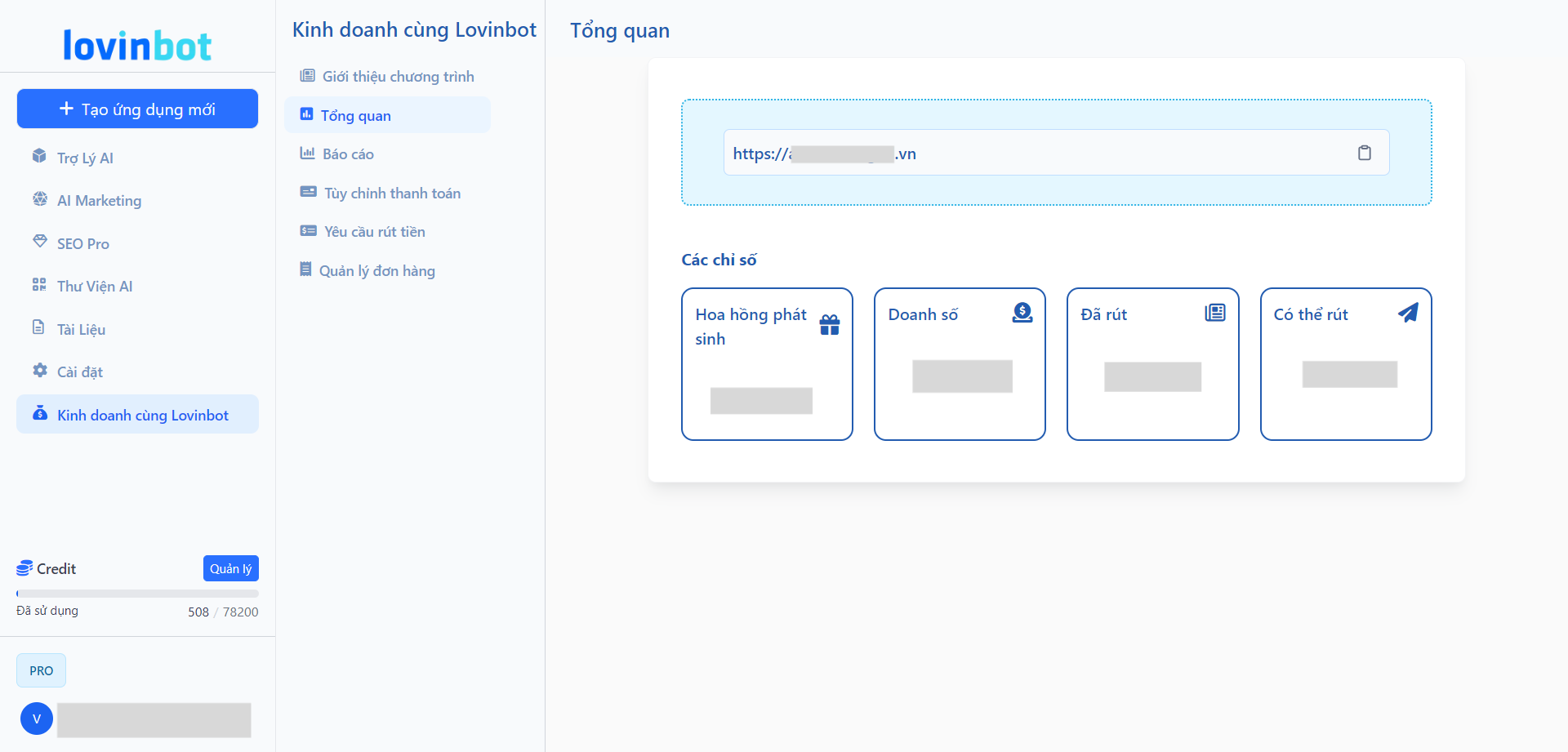
Task: Select the Doanh số metric card
Action: coord(960,364)
